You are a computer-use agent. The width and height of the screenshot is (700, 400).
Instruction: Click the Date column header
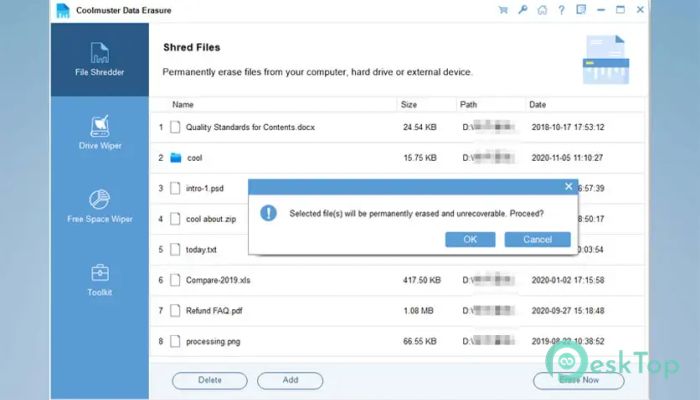coord(538,104)
